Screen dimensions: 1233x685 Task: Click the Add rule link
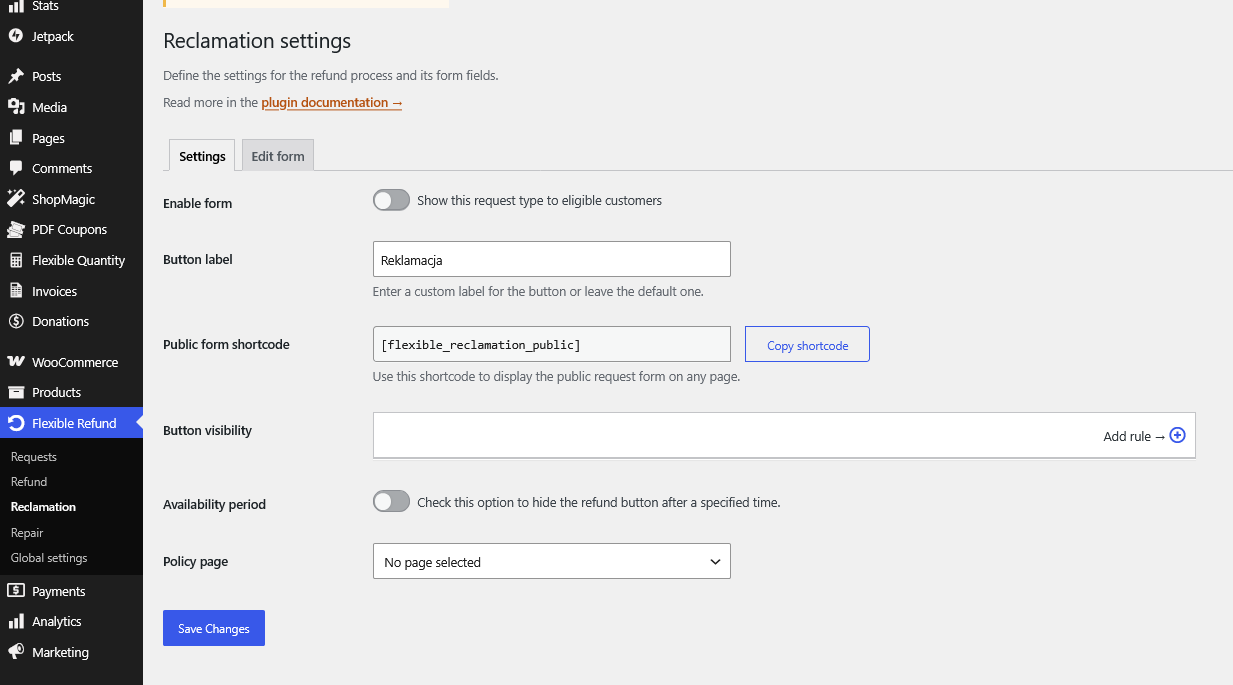(x=1134, y=436)
